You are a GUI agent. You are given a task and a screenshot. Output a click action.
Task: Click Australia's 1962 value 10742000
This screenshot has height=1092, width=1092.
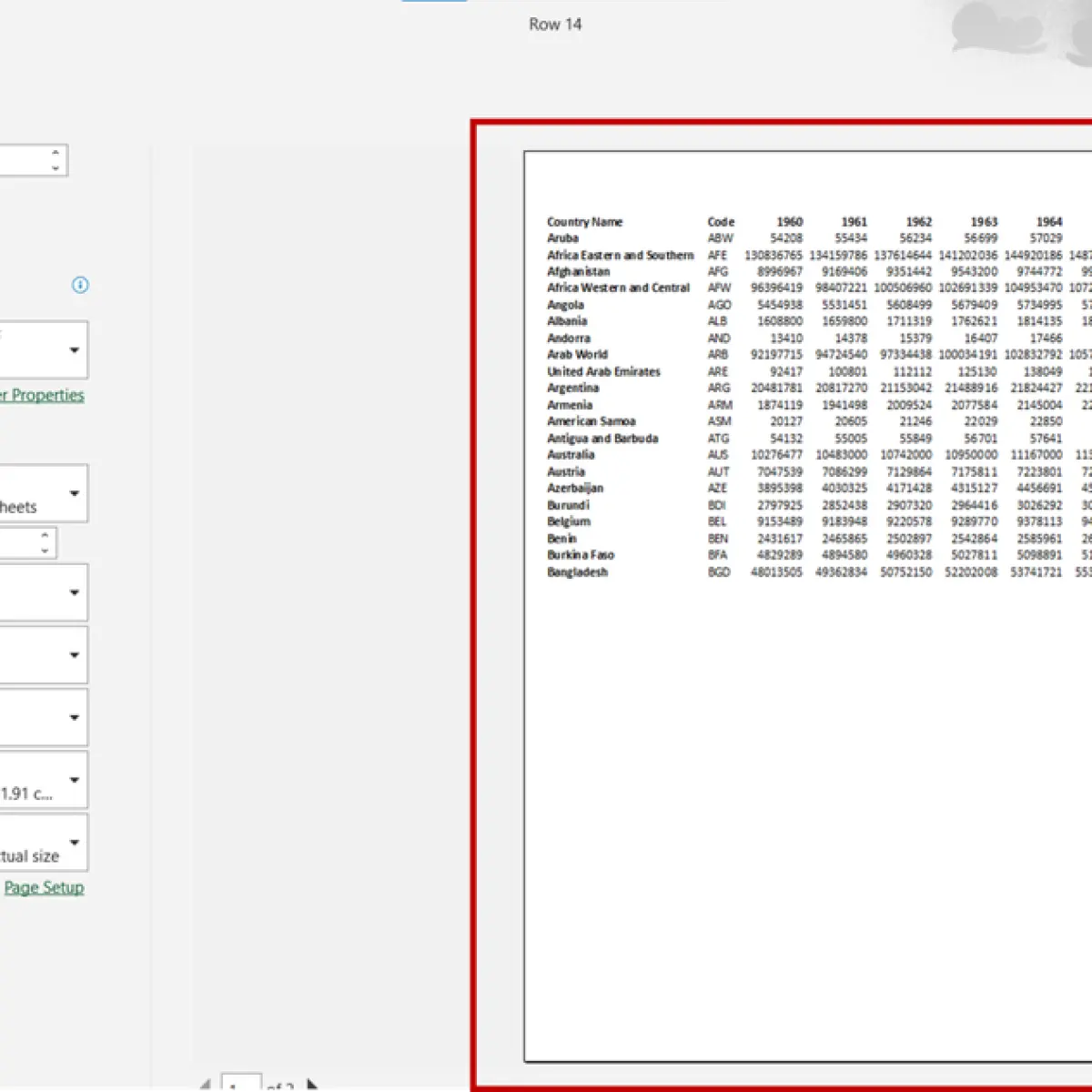point(905,455)
